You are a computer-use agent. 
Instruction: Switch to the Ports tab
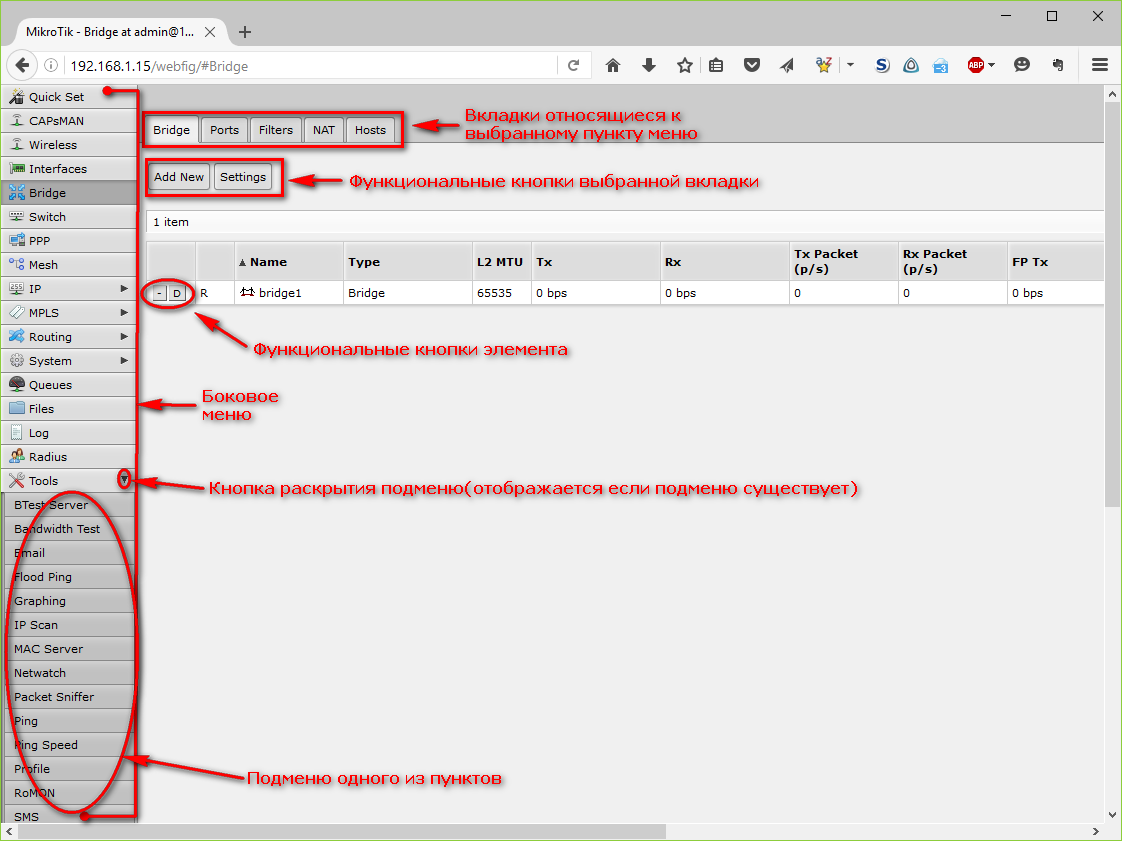pyautogui.click(x=224, y=130)
